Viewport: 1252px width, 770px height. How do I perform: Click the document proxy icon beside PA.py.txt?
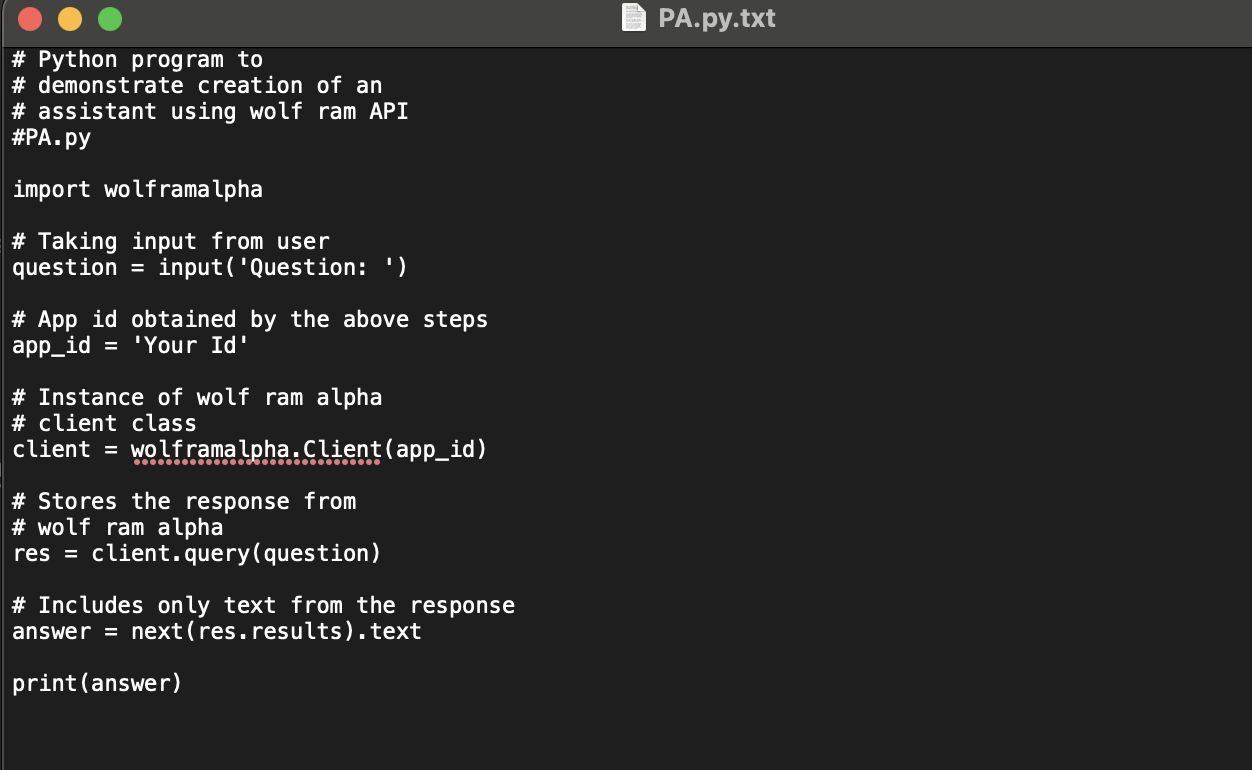(634, 18)
